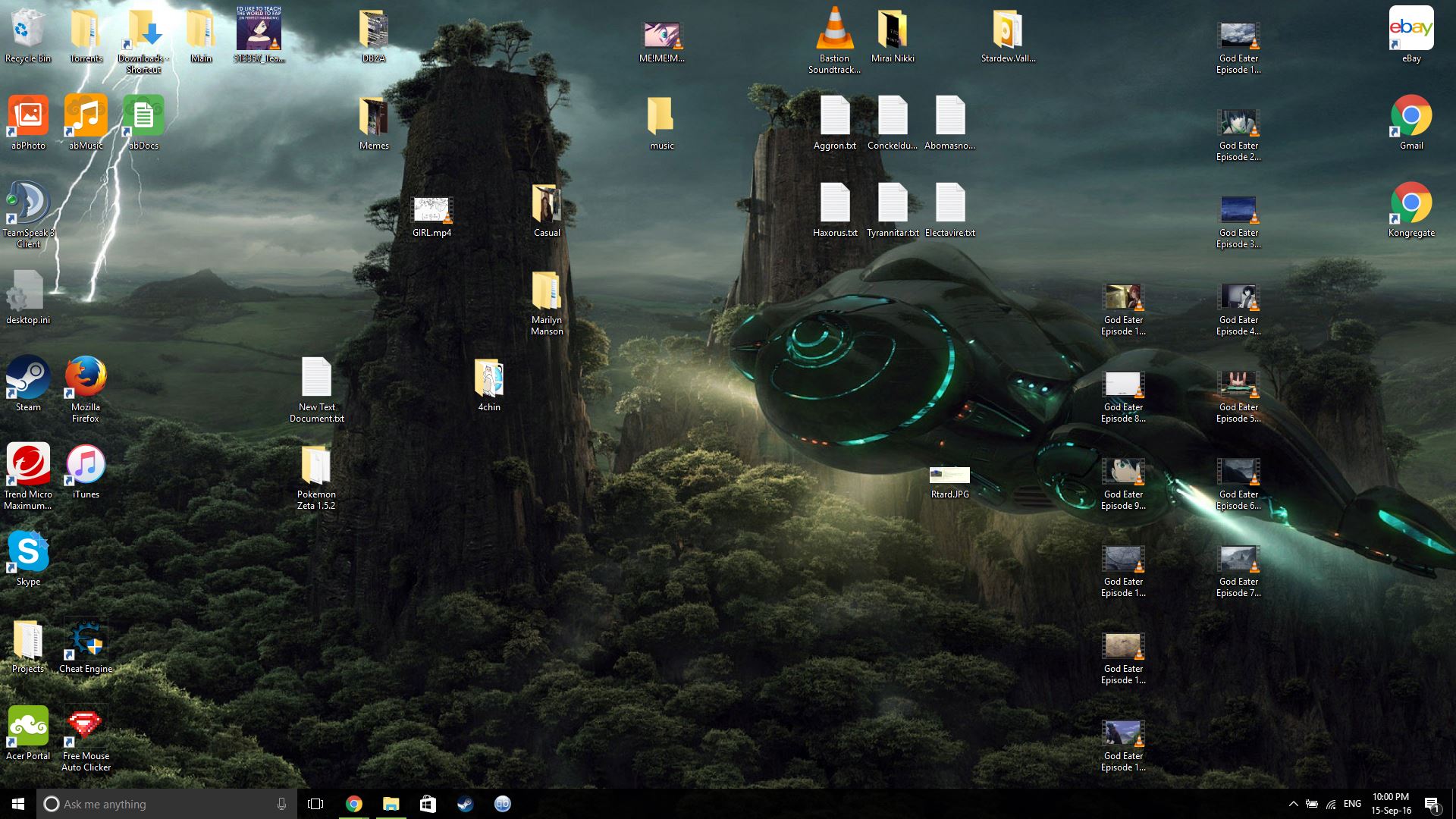Screen dimensions: 1456x819
Task: Open the Memes folder
Action: [x=374, y=123]
